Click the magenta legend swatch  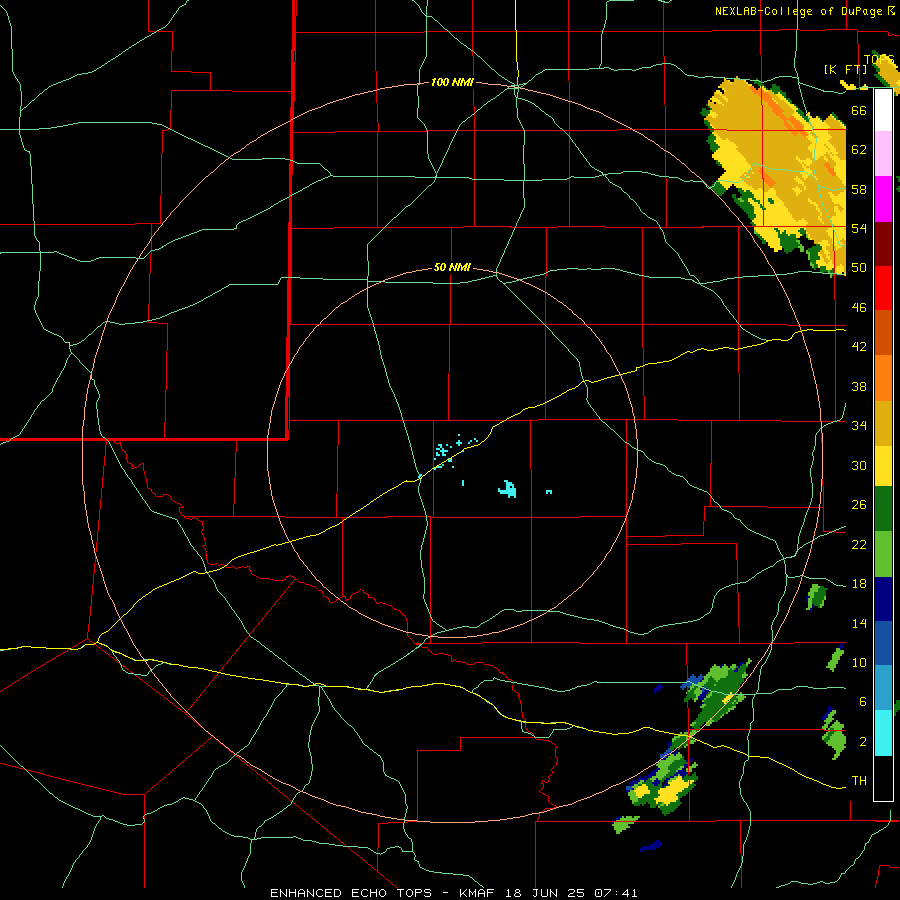[883, 199]
